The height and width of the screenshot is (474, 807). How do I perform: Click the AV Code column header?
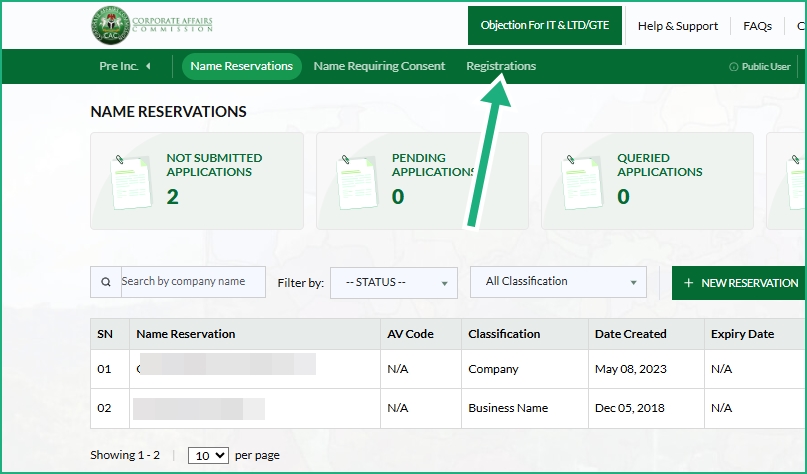coord(421,334)
